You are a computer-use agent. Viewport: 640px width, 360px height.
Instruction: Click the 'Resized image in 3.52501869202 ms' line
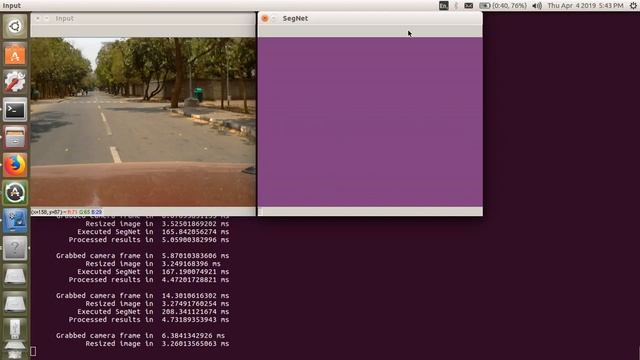(x=157, y=224)
